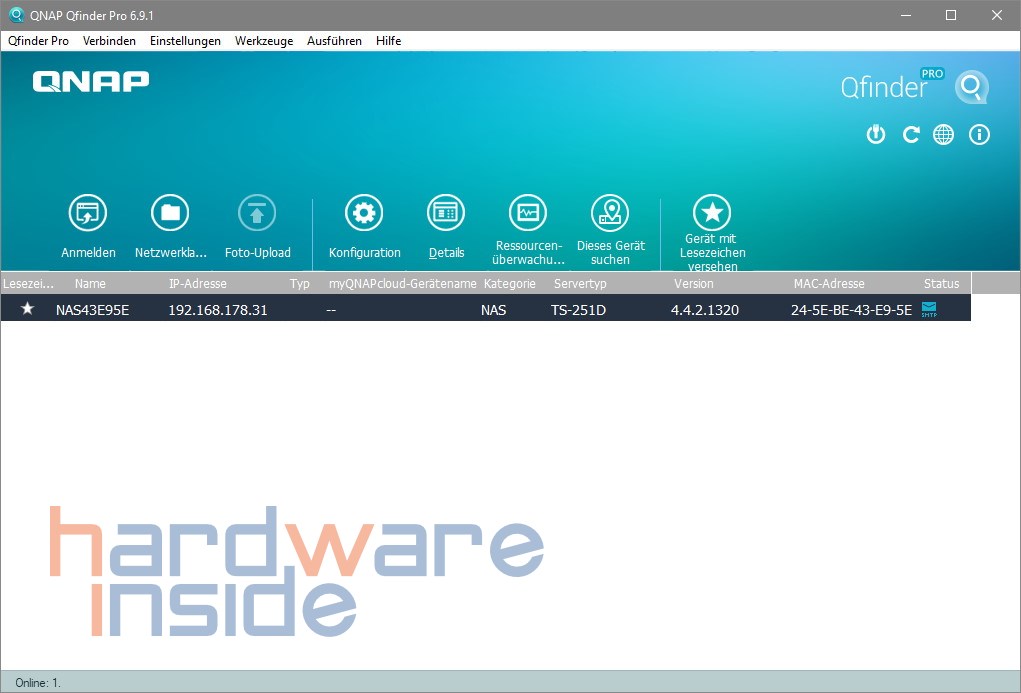This screenshot has height=693, width=1021.
Task: Sort by the MAC-Adresse column header
Action: coord(829,284)
